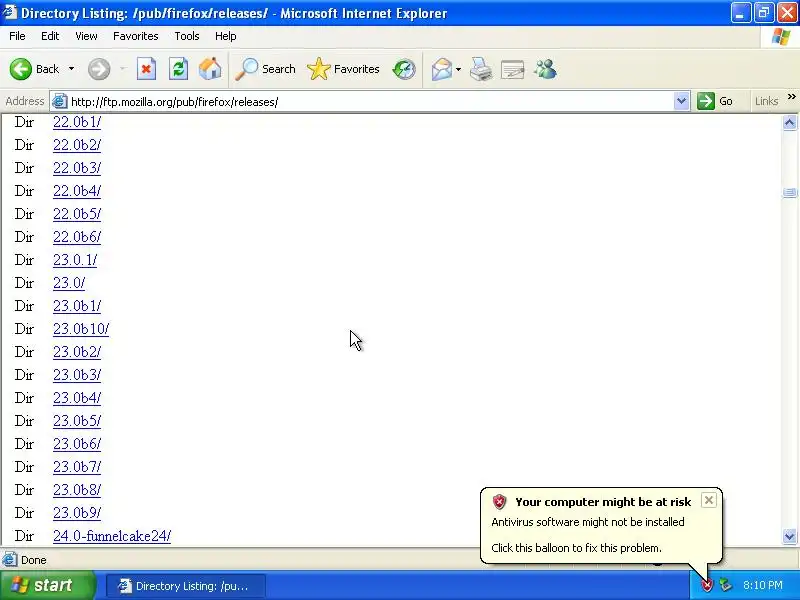Open the 22.0b1/ directory link

click(x=77, y=122)
